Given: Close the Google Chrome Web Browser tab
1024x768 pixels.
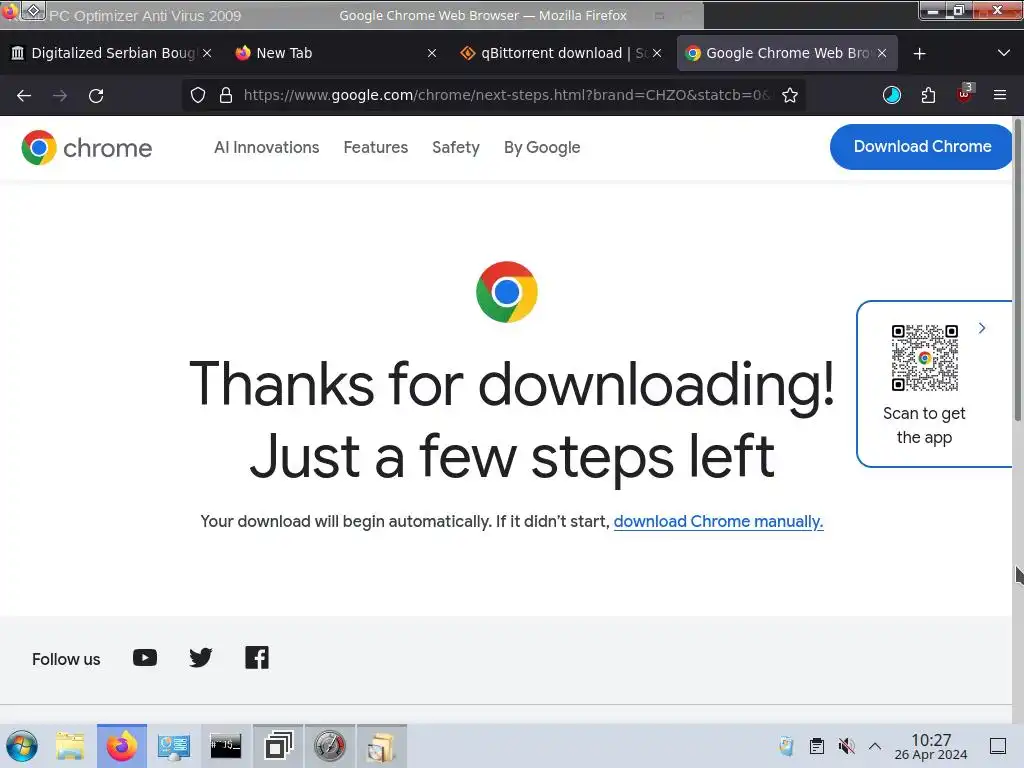Looking at the screenshot, I should click(x=882, y=53).
